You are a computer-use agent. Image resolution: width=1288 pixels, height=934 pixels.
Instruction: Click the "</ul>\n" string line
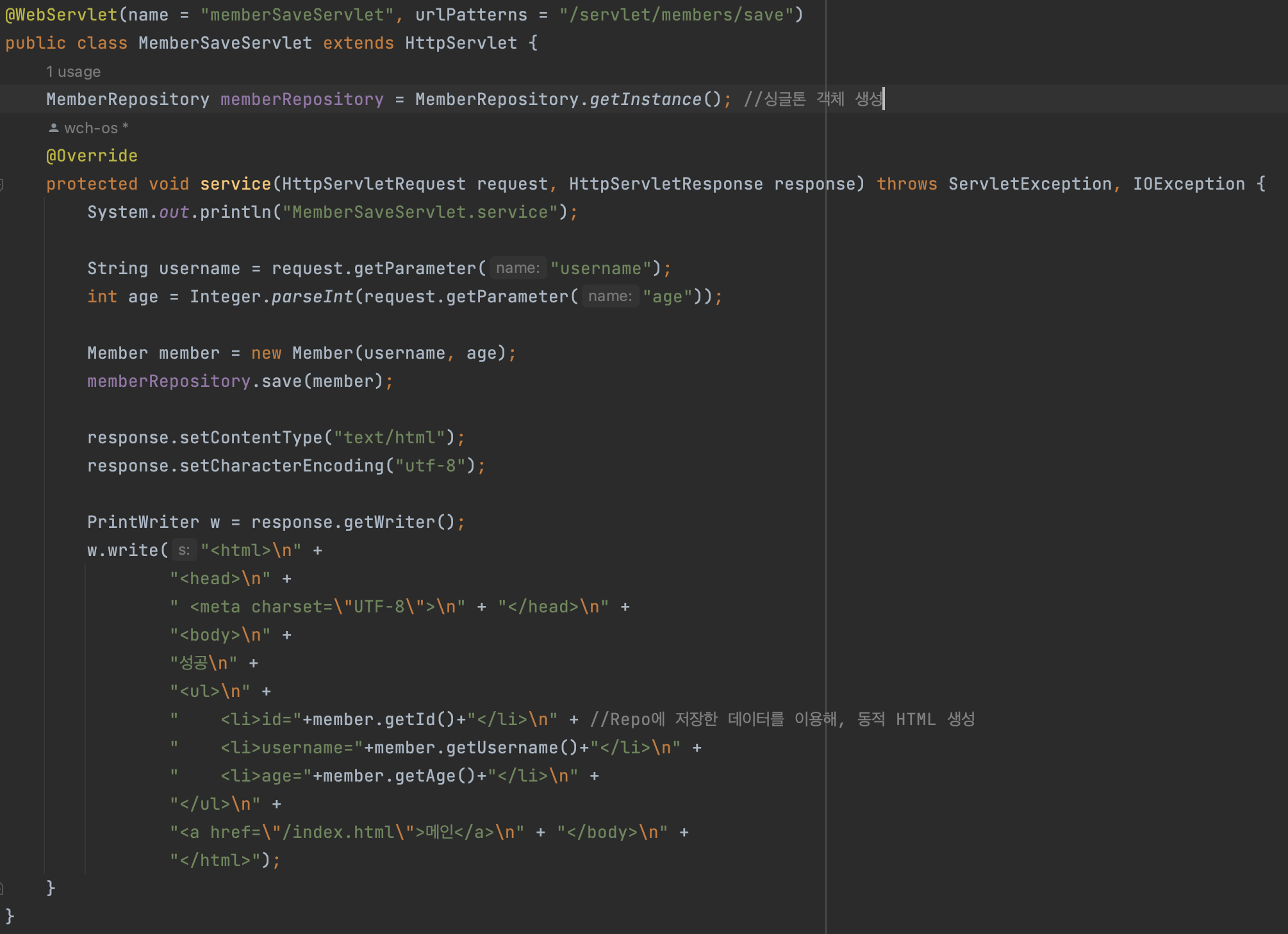click(215, 804)
